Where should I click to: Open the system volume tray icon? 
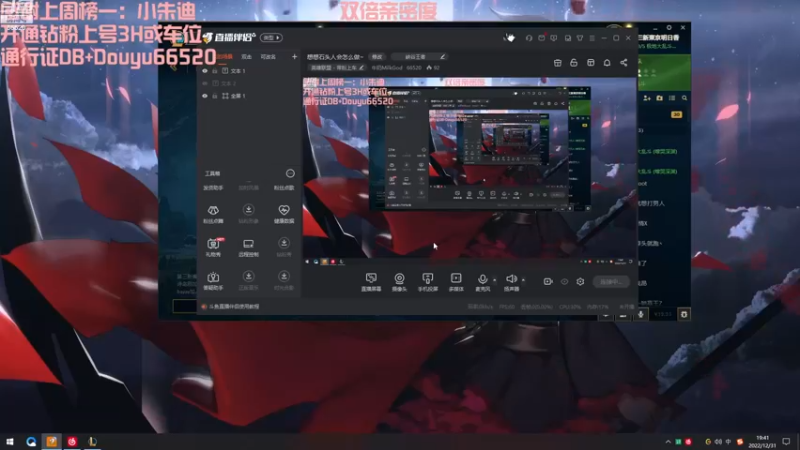[x=718, y=442]
